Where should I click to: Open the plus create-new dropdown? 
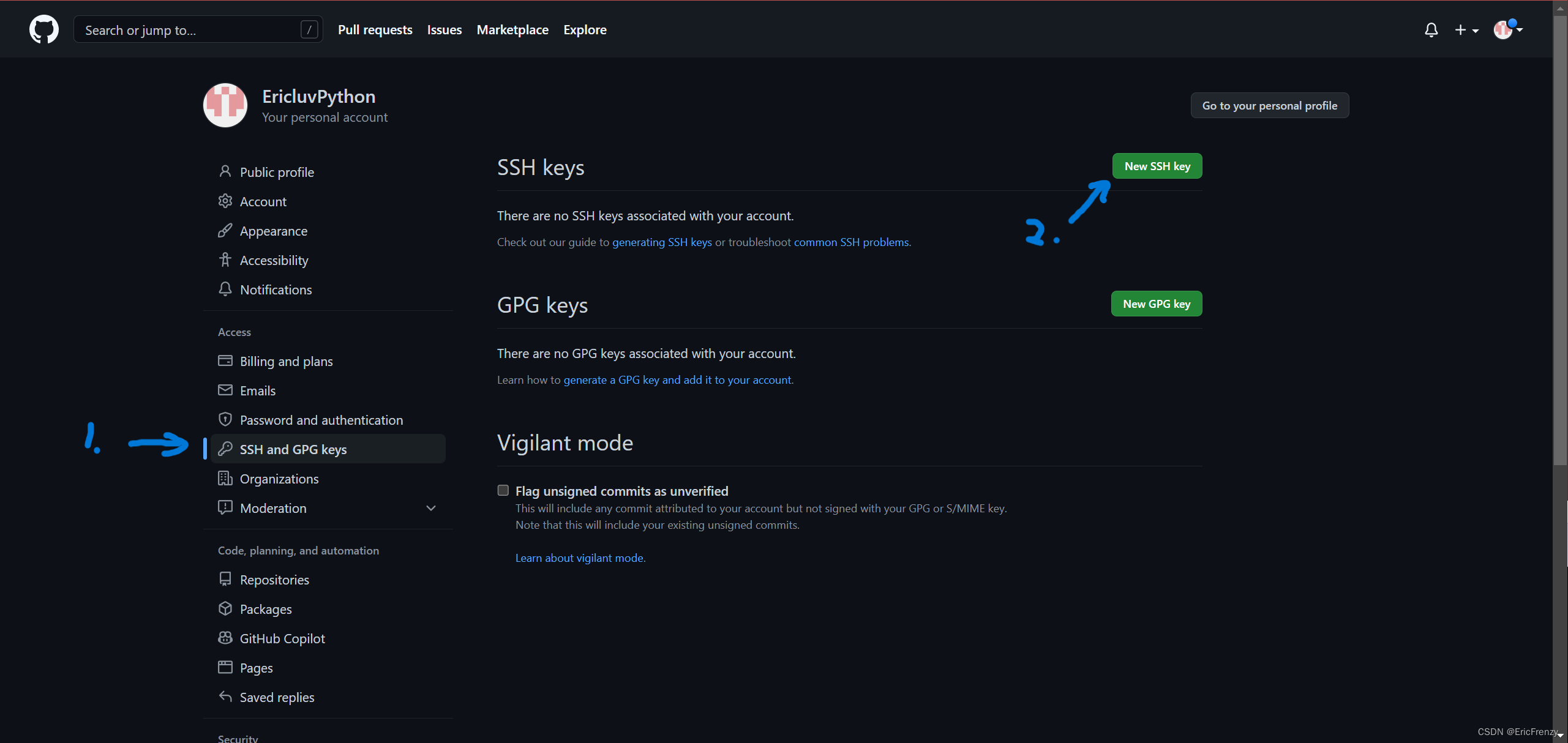[x=1466, y=29]
